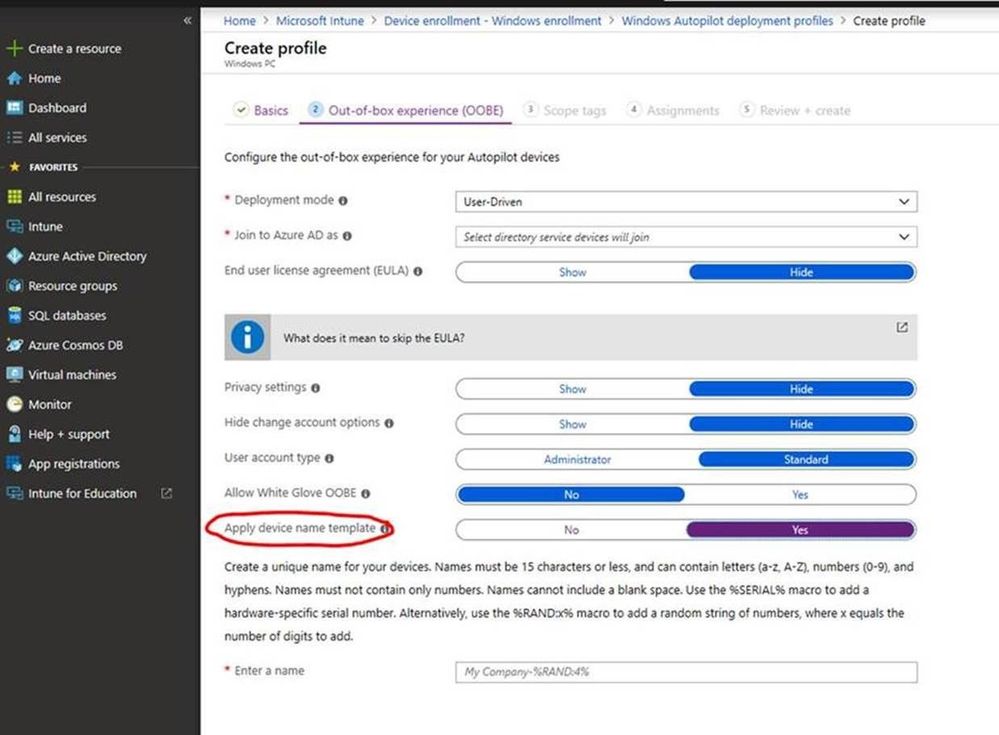Click the Virtual machines monitor icon
Viewport: 999px width, 735px height.
14,375
